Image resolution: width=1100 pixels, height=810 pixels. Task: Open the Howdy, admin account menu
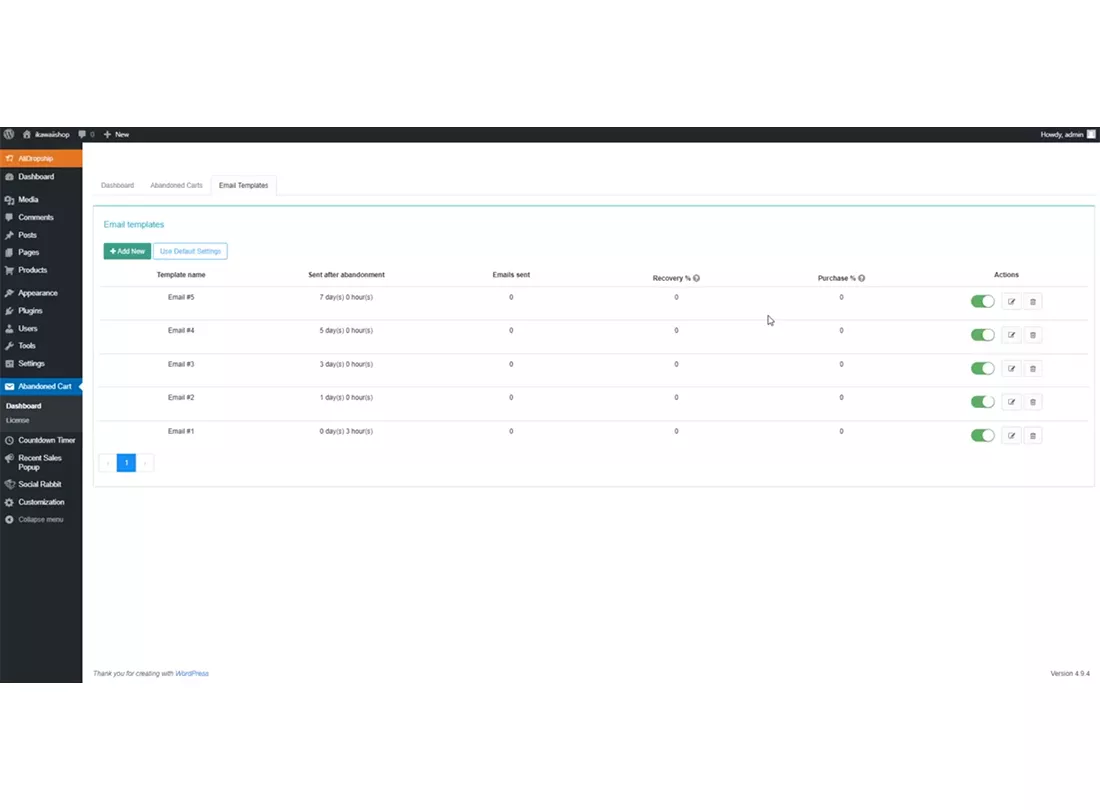coord(1067,134)
